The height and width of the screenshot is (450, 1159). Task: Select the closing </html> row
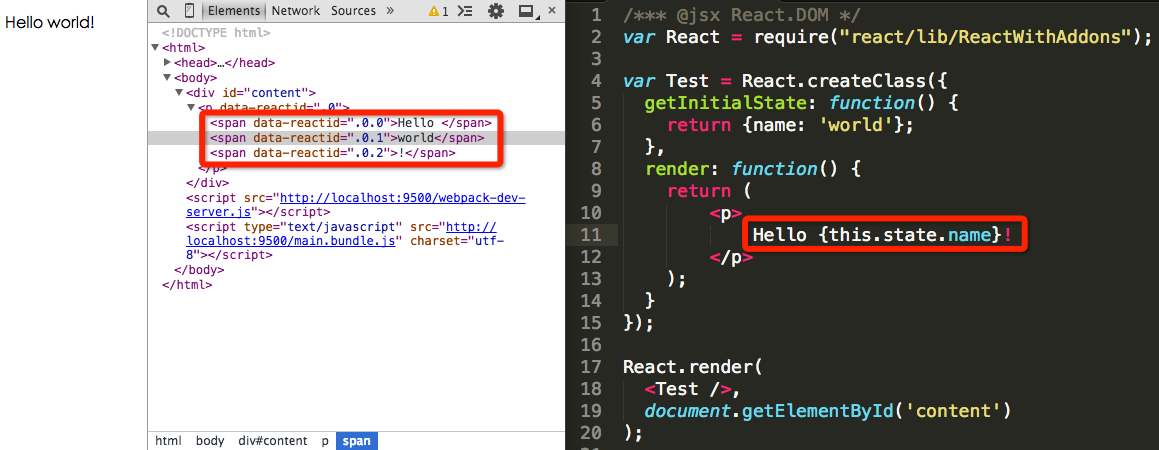(x=187, y=285)
